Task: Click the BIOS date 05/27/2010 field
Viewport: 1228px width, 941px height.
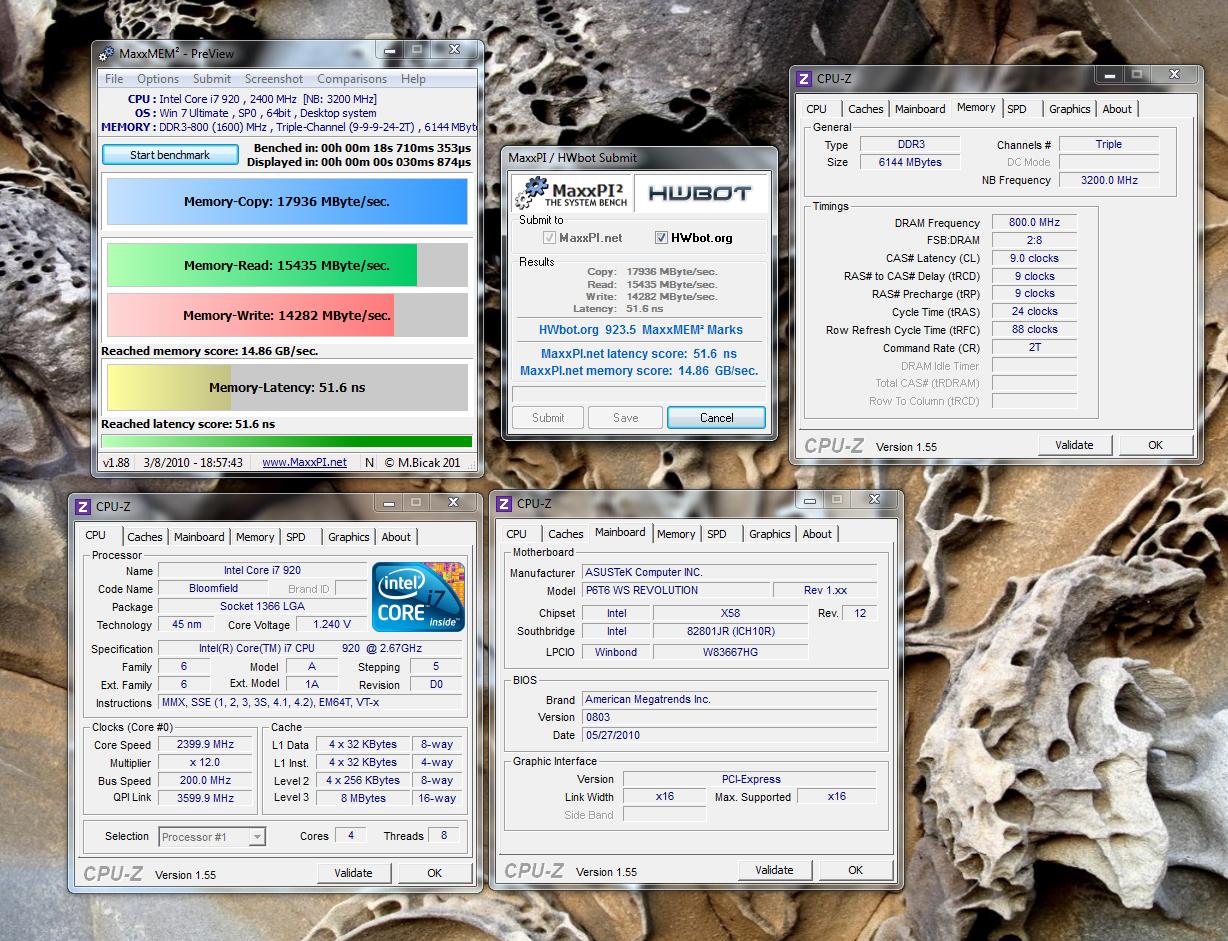Action: coord(729,735)
